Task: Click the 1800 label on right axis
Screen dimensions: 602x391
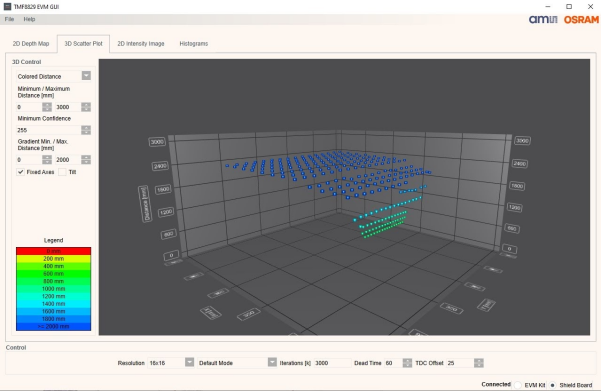Action: 517,186
